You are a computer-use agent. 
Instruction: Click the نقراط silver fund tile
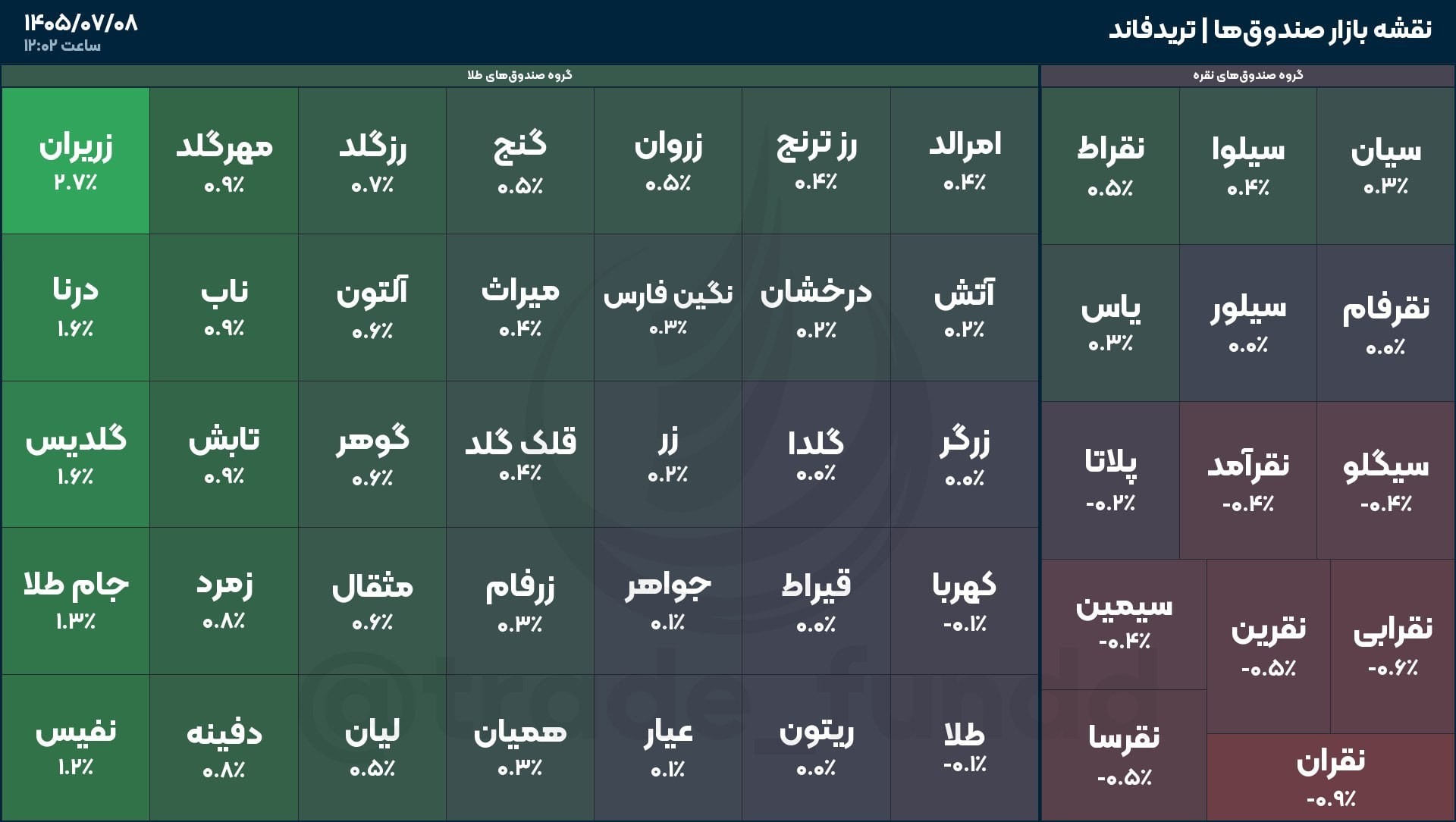(x=1110, y=166)
